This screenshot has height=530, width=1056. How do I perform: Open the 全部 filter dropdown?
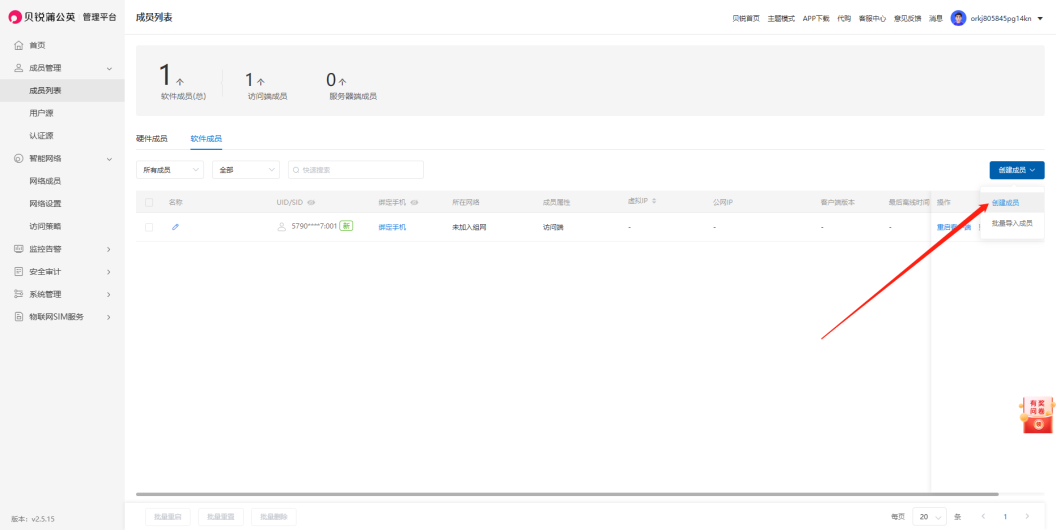246,170
